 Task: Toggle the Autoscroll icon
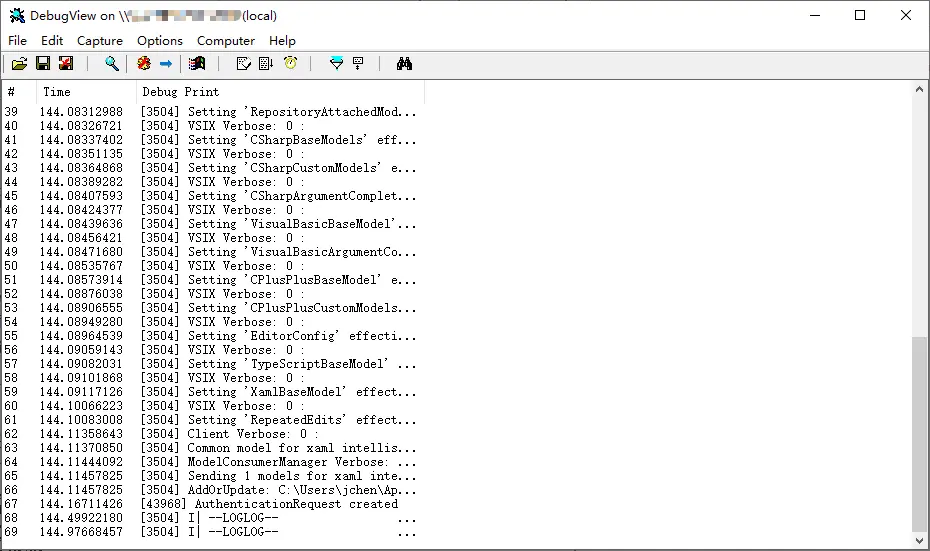tap(266, 63)
